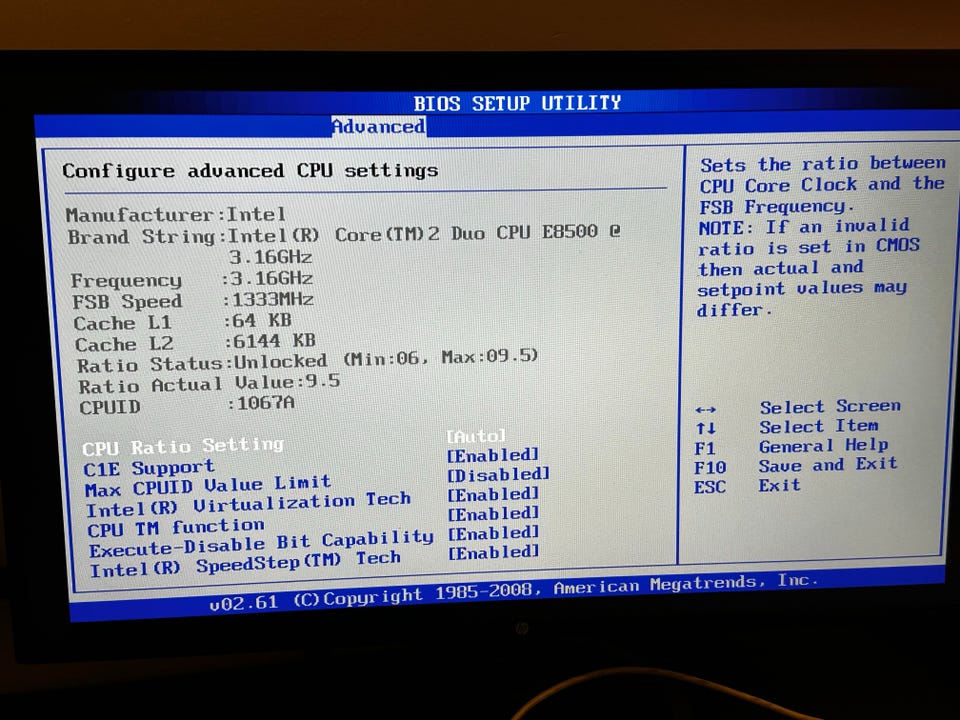Click the Frequency :3.16GHz line
Screen dimensions: 960x720
click(x=192, y=279)
